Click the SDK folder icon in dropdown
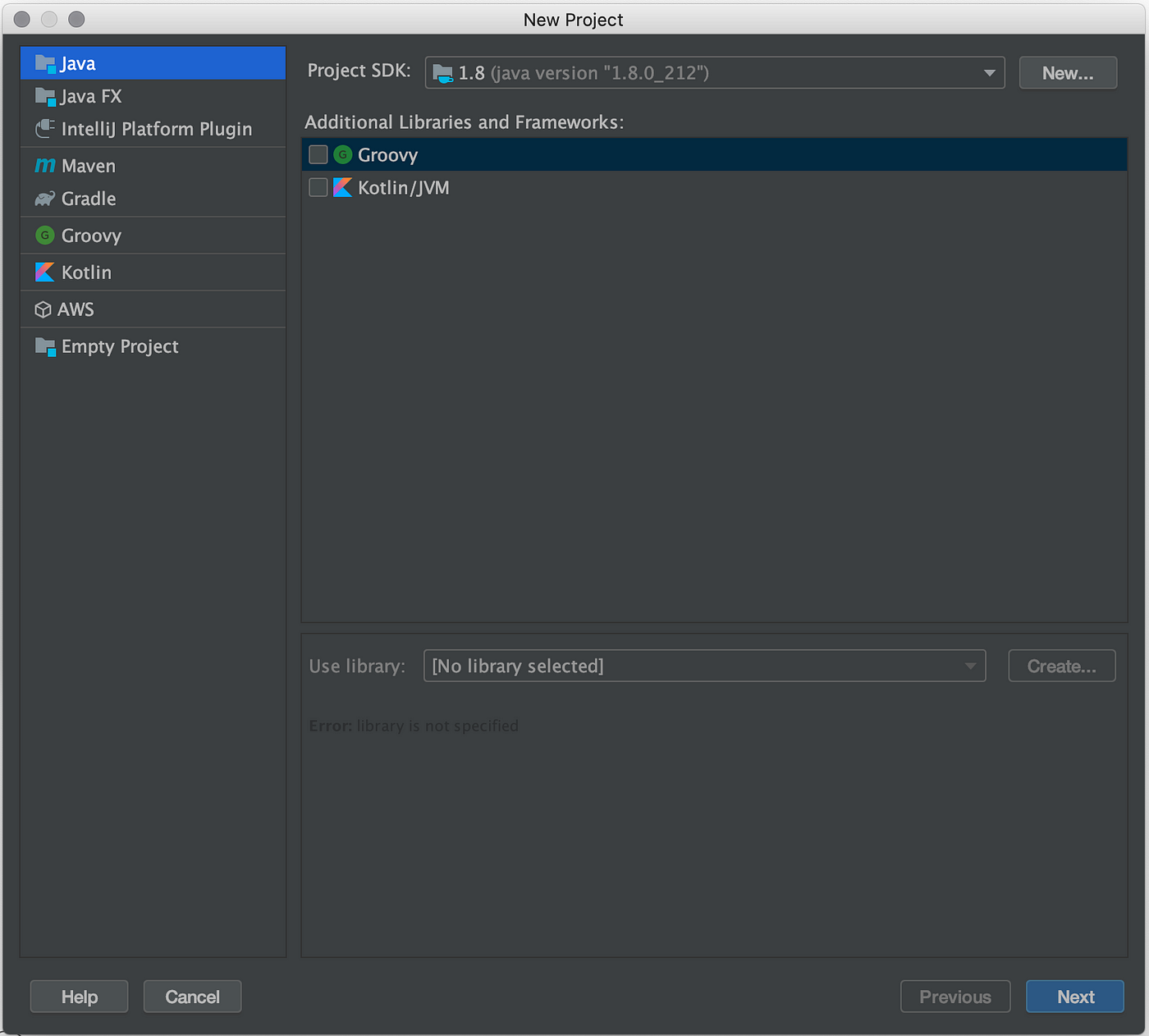Image resolution: width=1149 pixels, height=1036 pixels. (443, 73)
